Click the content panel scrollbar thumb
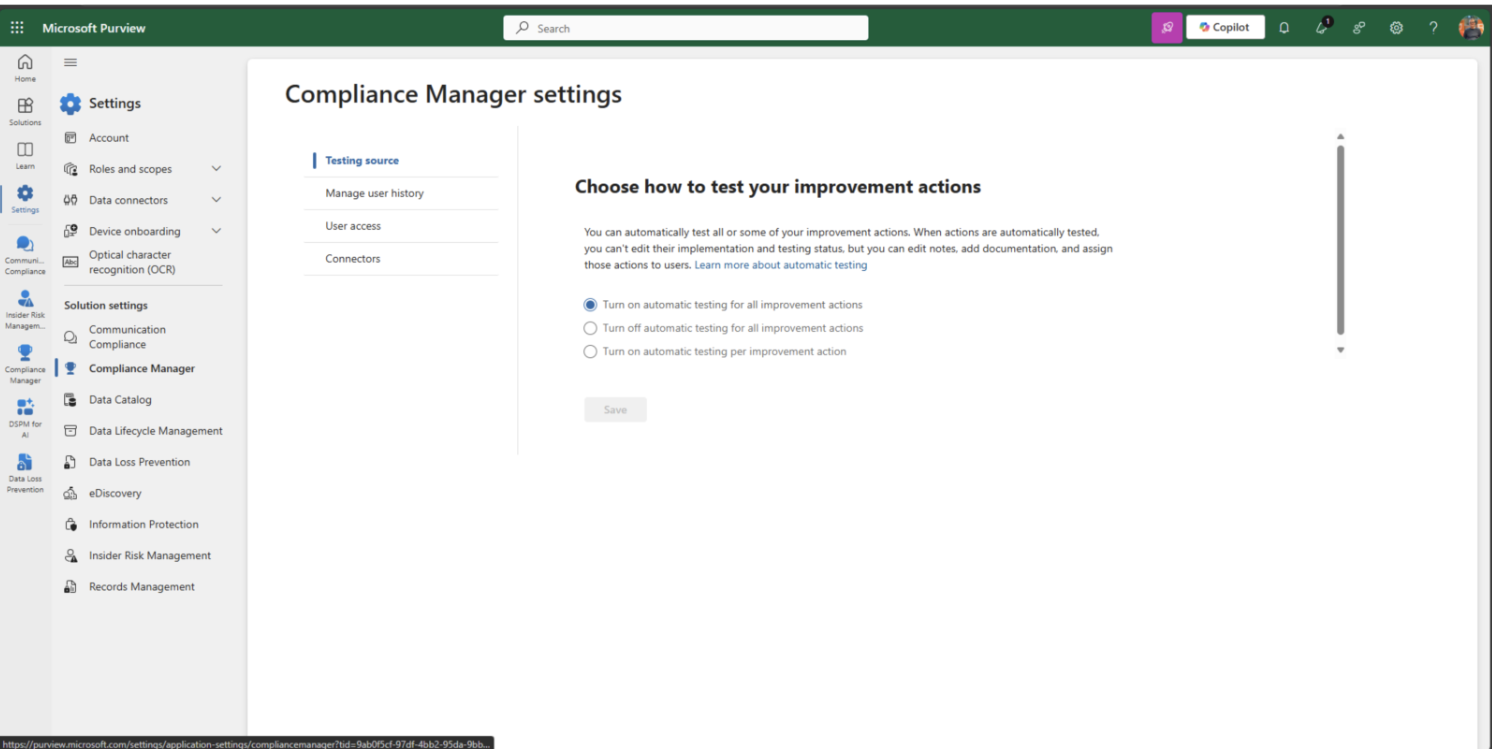 1341,240
